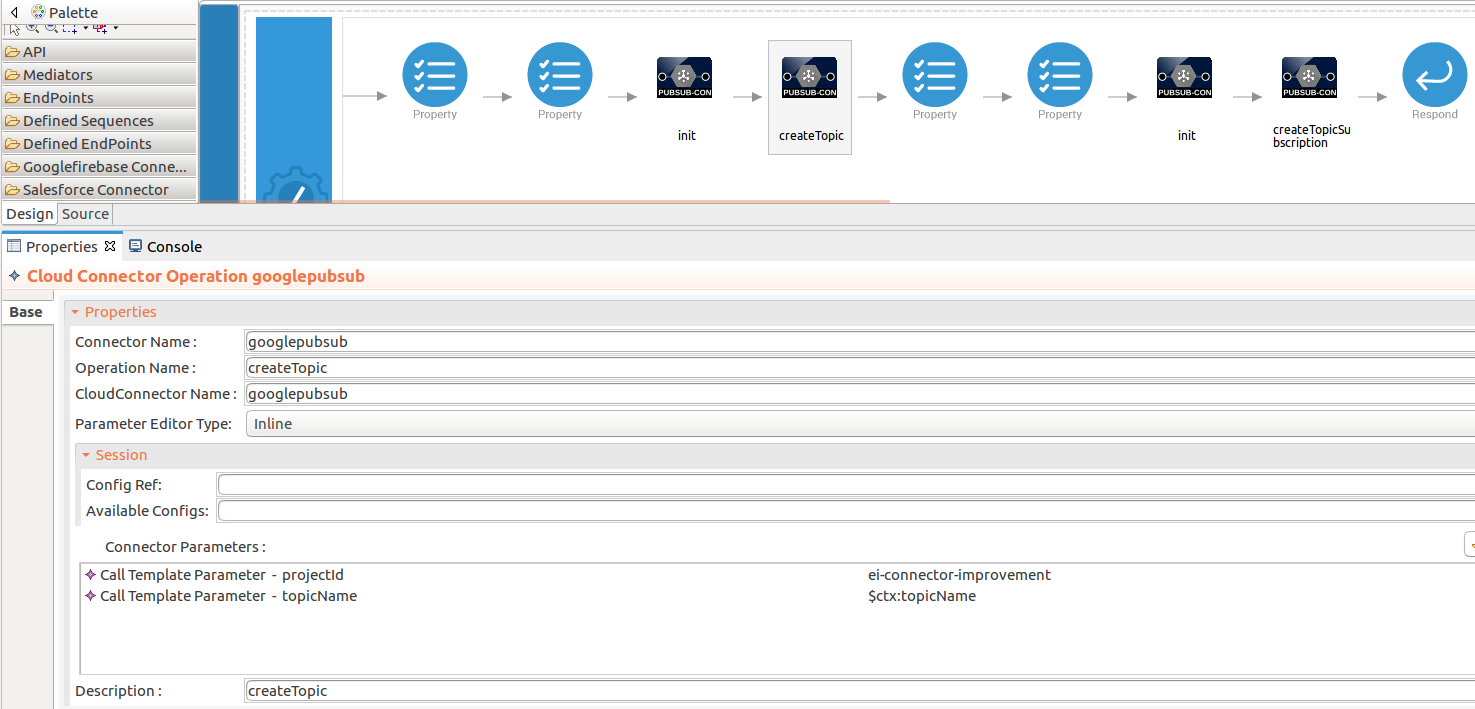Screen dimensions: 1475x709
Task: Expand the Salesforce Connector drawer
Action: point(99,189)
